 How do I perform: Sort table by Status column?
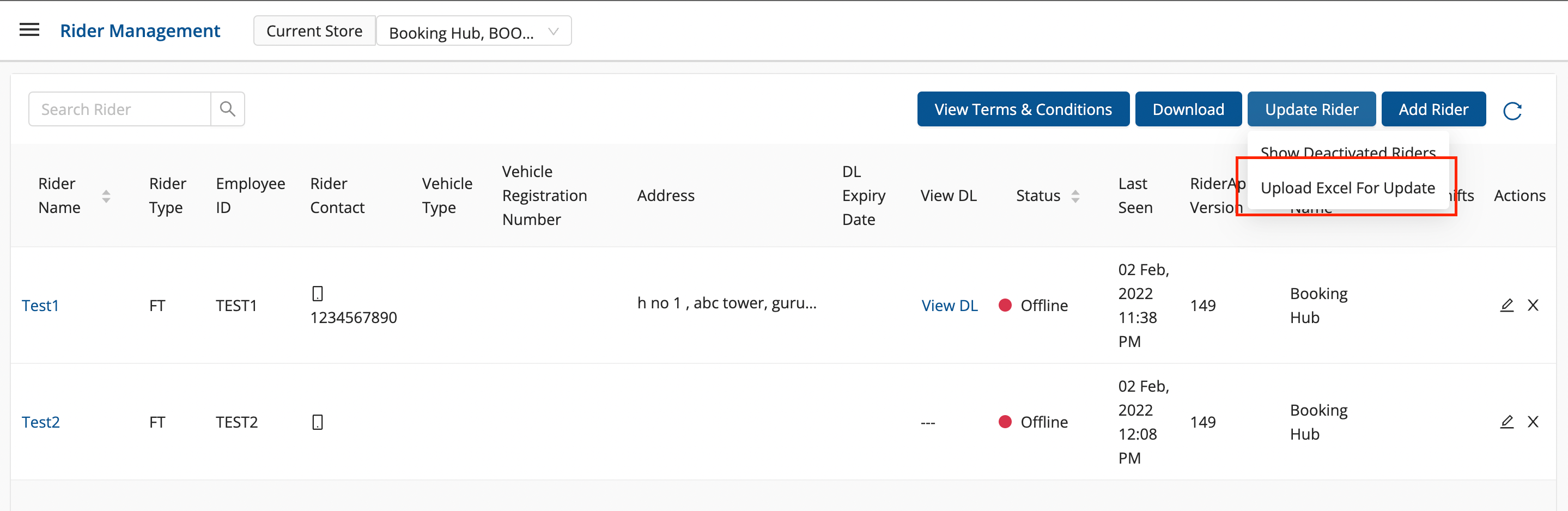click(1075, 196)
